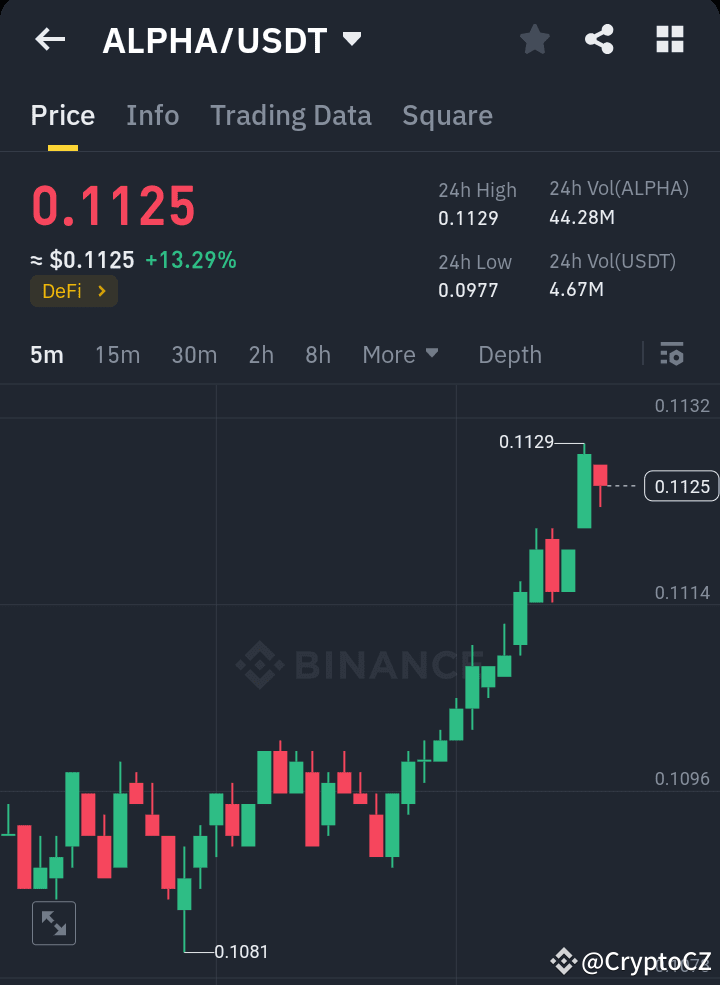The height and width of the screenshot is (985, 720).
Task: Activate the 2h timeframe
Action: tap(260, 354)
